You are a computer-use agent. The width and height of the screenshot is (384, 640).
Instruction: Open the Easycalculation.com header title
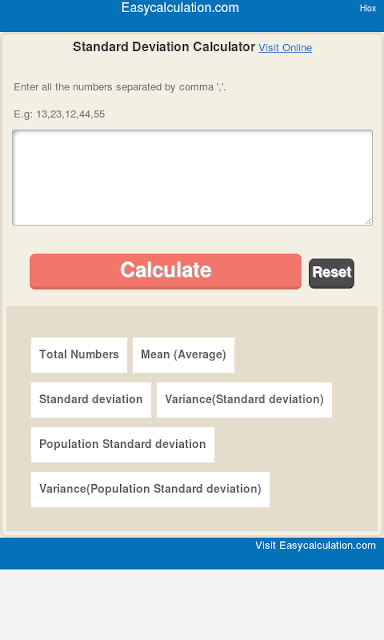pos(180,8)
